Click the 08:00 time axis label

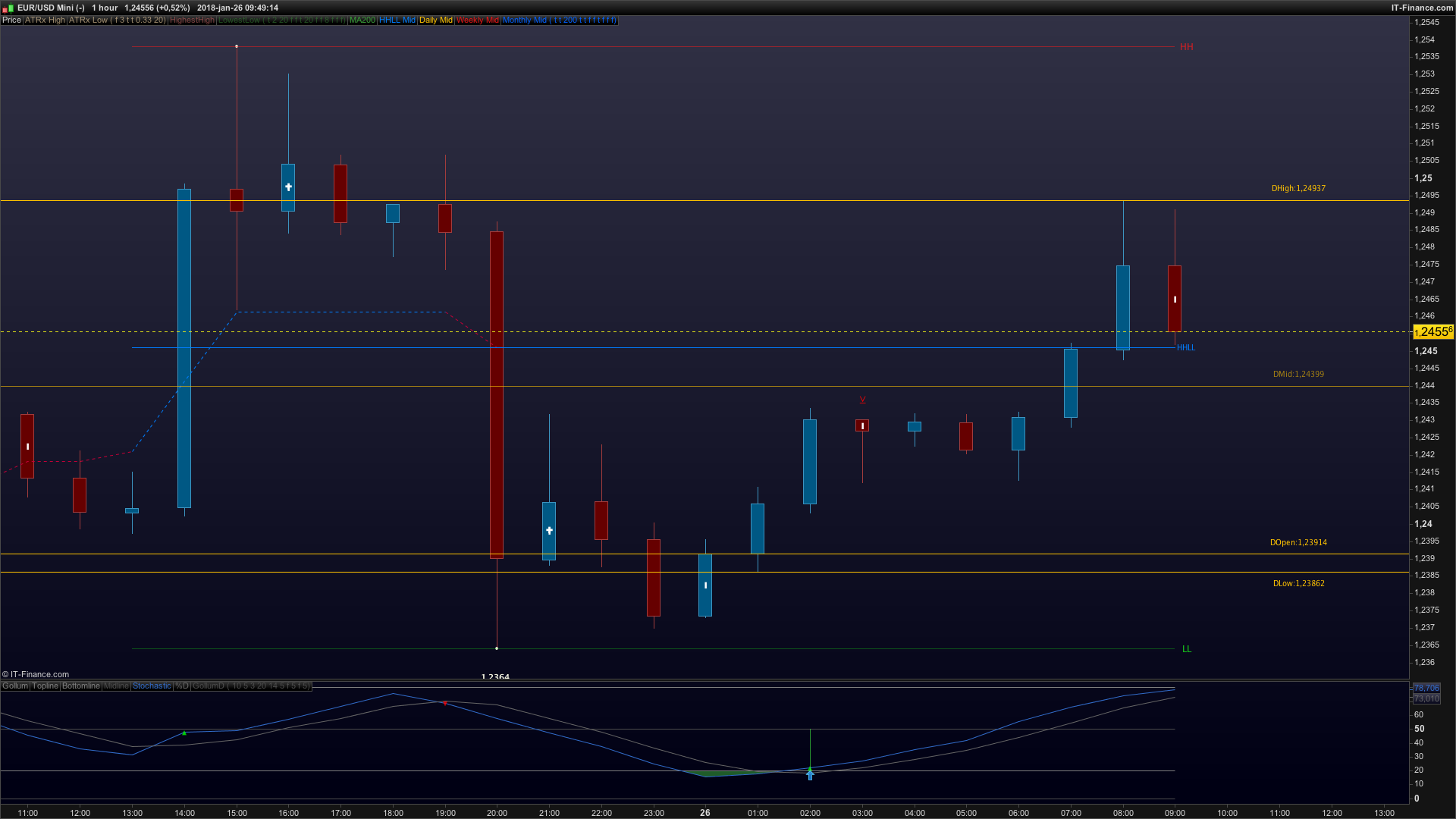click(1123, 813)
